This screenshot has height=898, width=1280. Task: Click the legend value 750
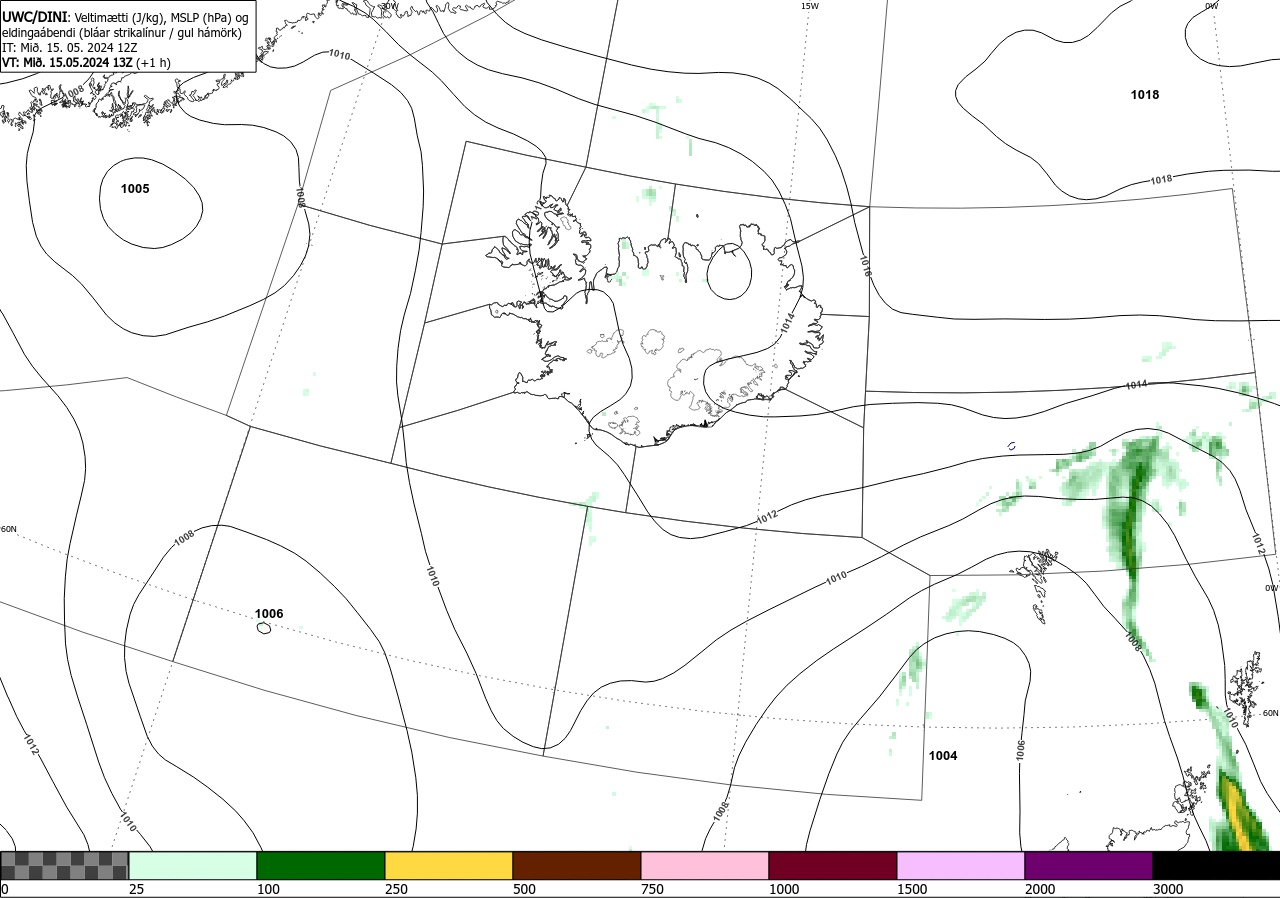tap(652, 889)
